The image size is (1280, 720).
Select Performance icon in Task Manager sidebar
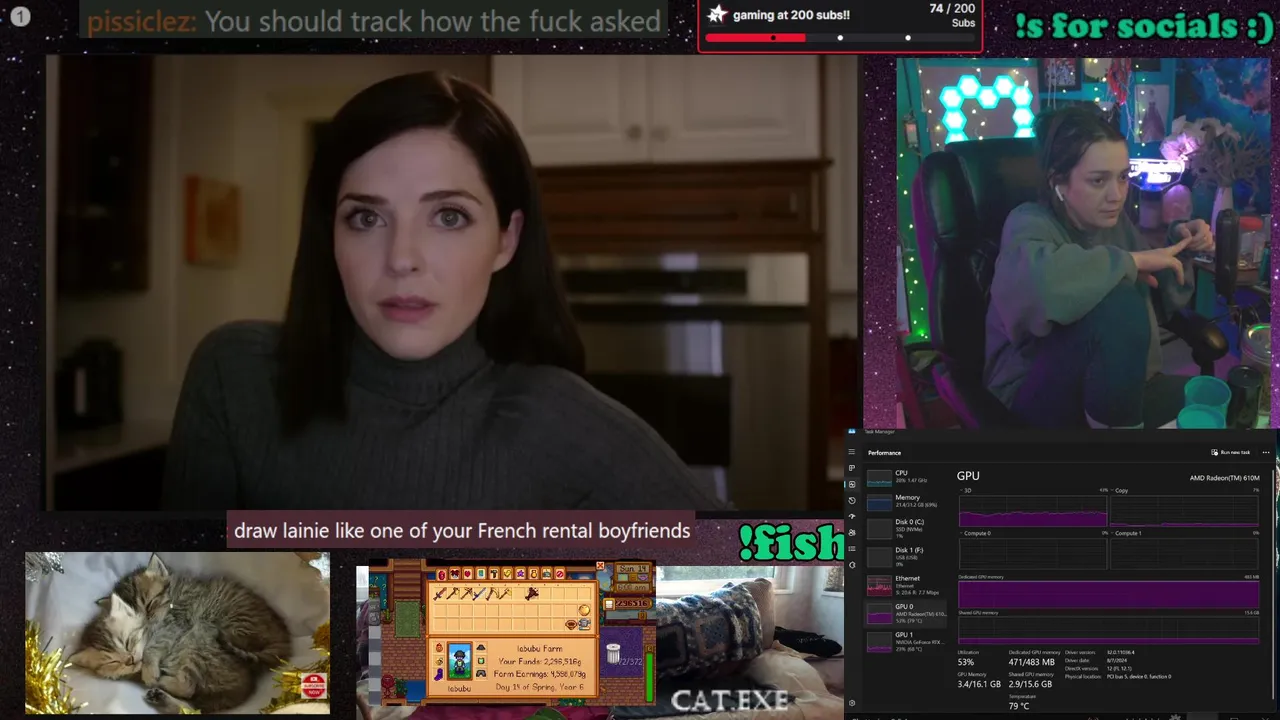pos(852,484)
